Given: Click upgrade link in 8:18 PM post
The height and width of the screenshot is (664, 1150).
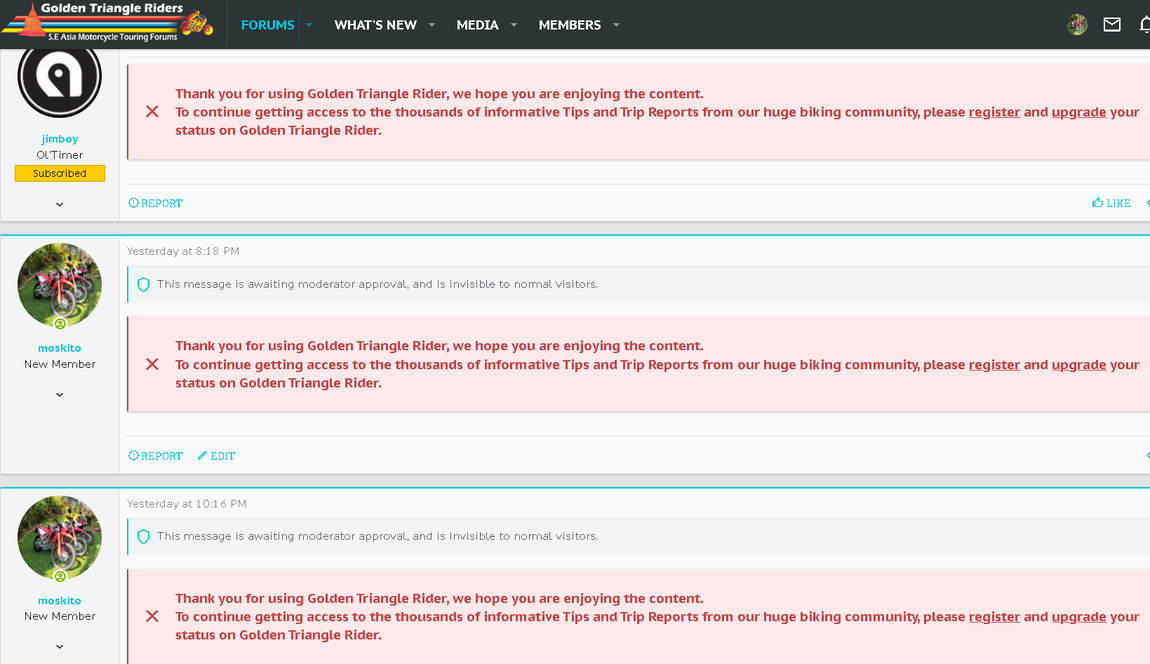Looking at the screenshot, I should click(1078, 365).
